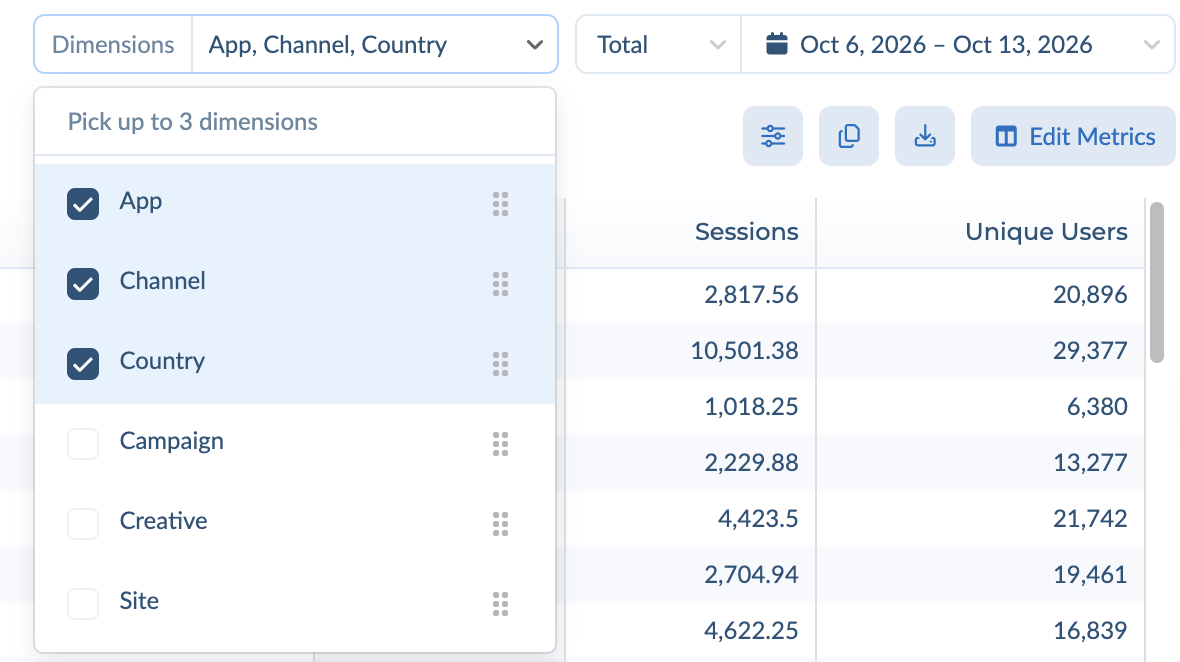Click the Unique Users column header

point(1046,232)
